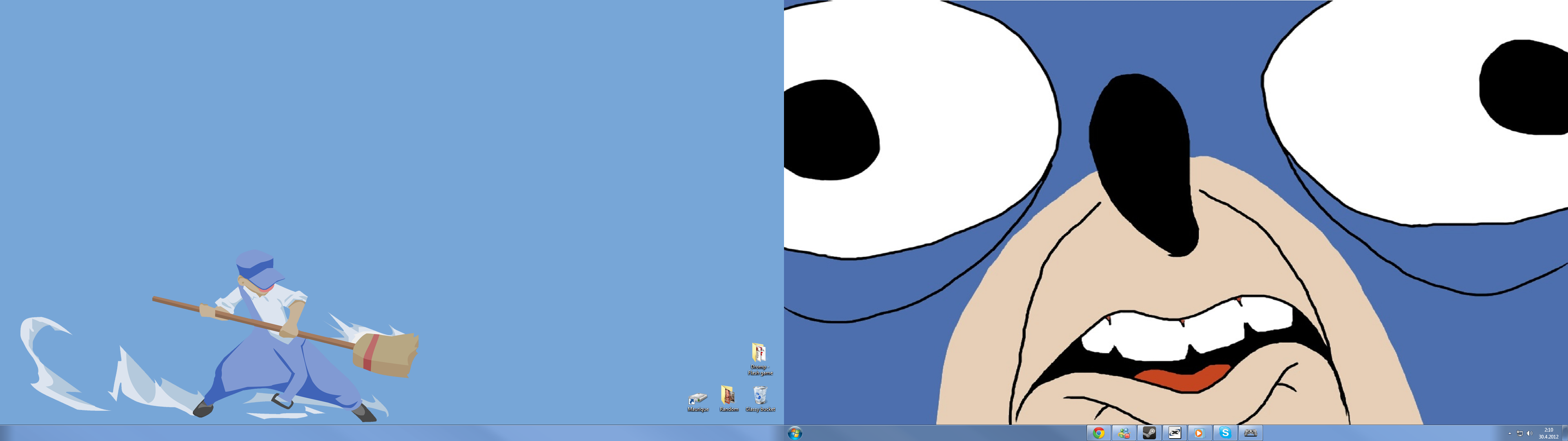Open Skype from the taskbar
This screenshot has width=1568, height=441.
coord(1225,433)
